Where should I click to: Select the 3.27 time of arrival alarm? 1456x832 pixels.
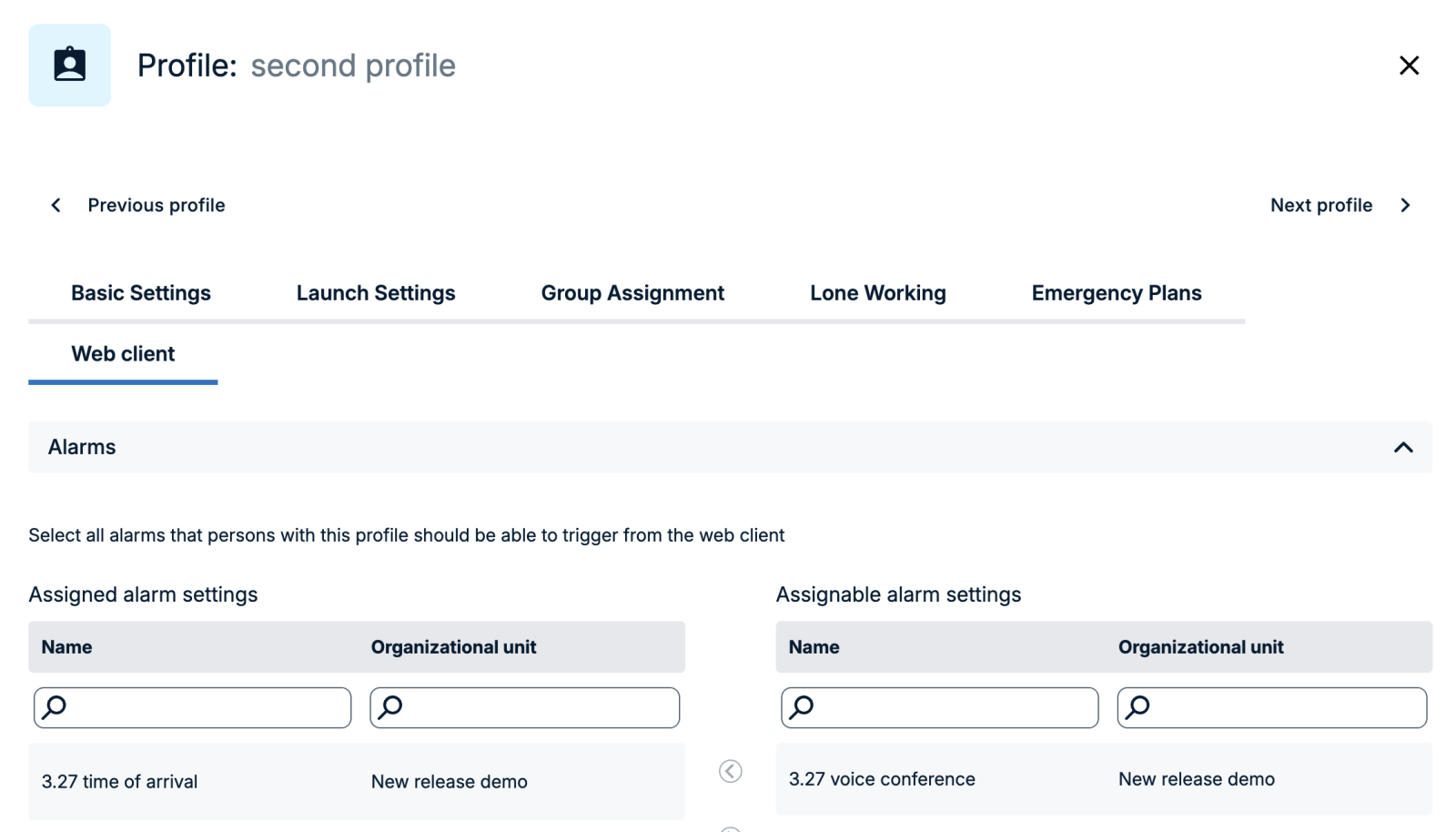coord(119,781)
